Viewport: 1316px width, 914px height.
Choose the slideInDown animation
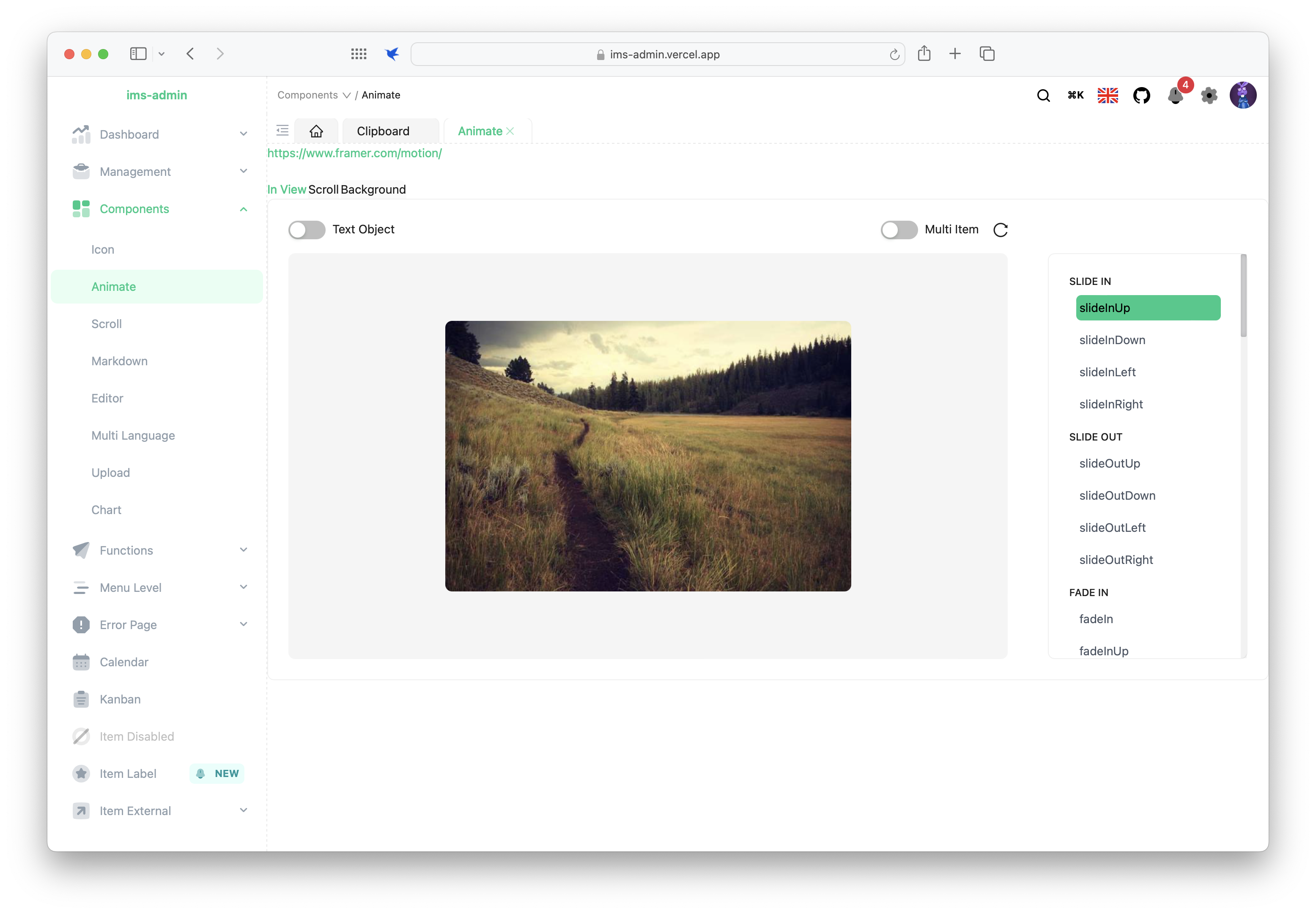[x=1112, y=340]
